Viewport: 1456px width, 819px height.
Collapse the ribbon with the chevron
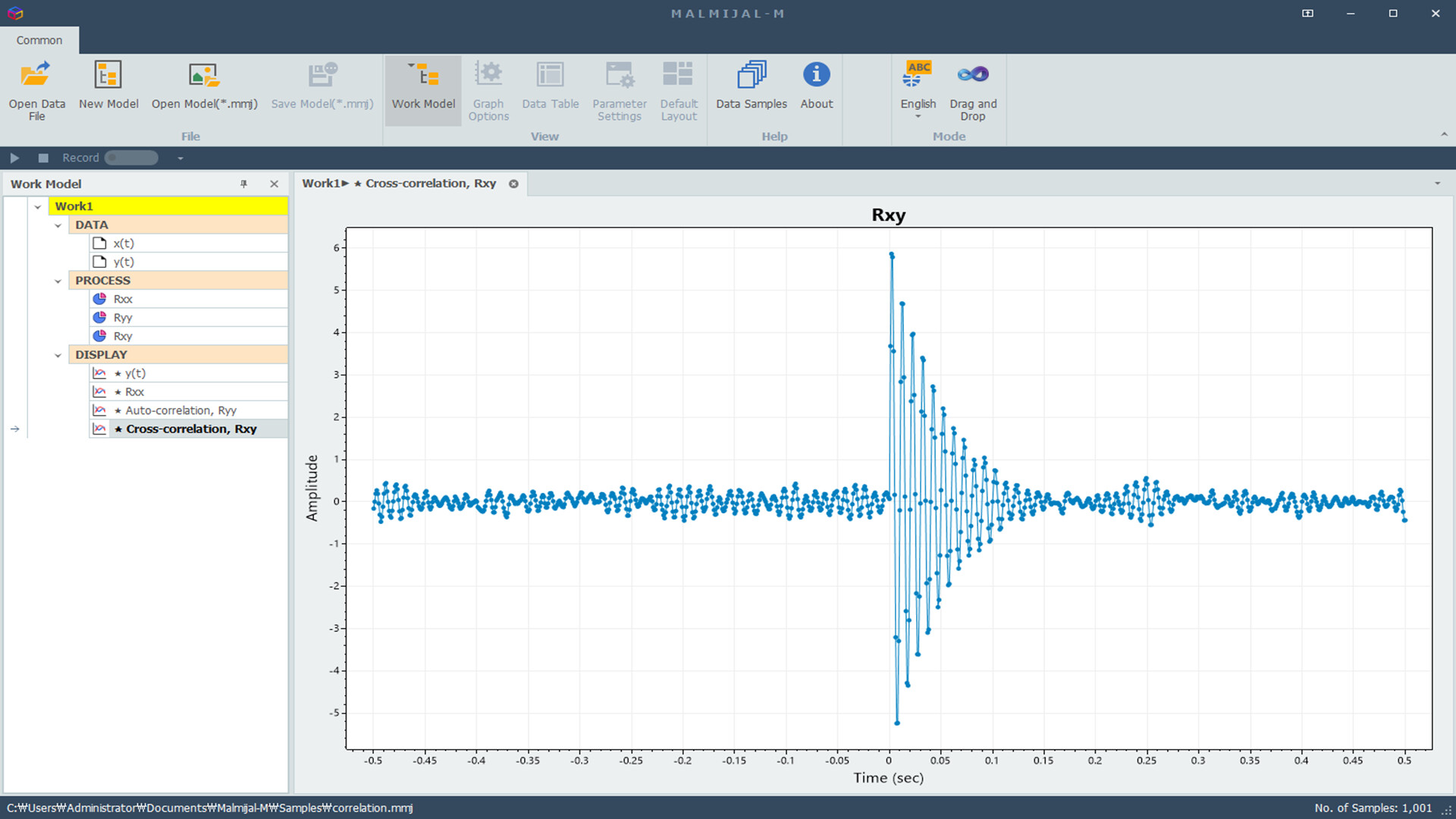[1444, 134]
